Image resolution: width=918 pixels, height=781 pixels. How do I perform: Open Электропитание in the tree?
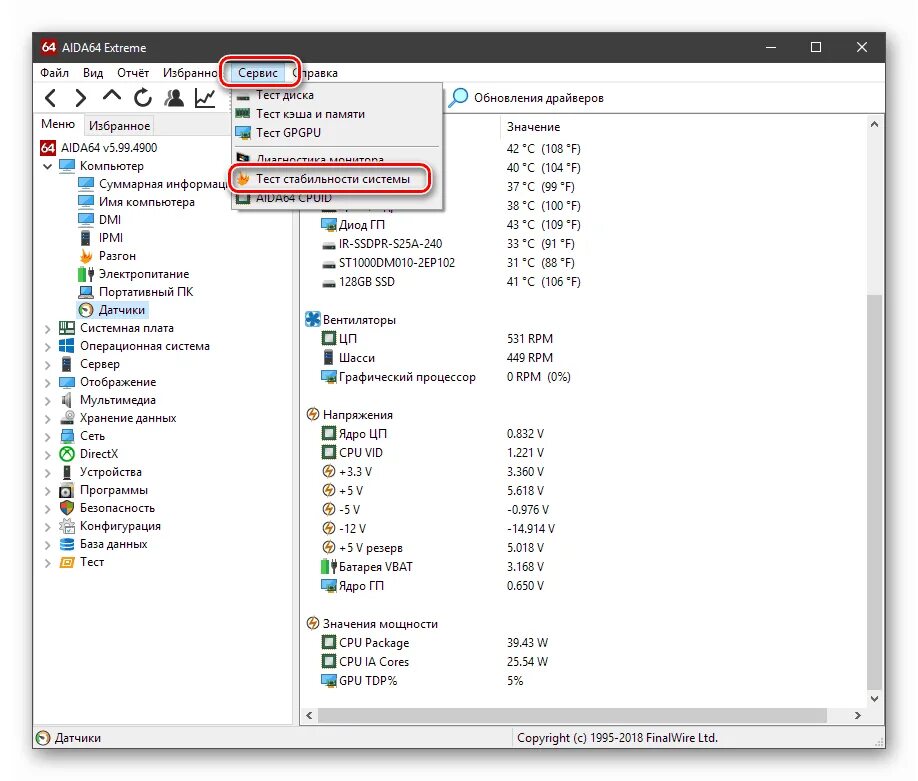click(143, 274)
